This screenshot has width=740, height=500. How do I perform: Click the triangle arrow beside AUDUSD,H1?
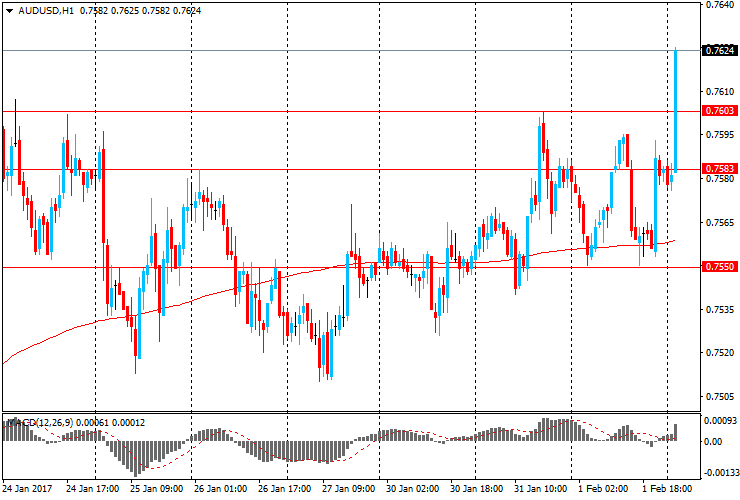click(7, 11)
